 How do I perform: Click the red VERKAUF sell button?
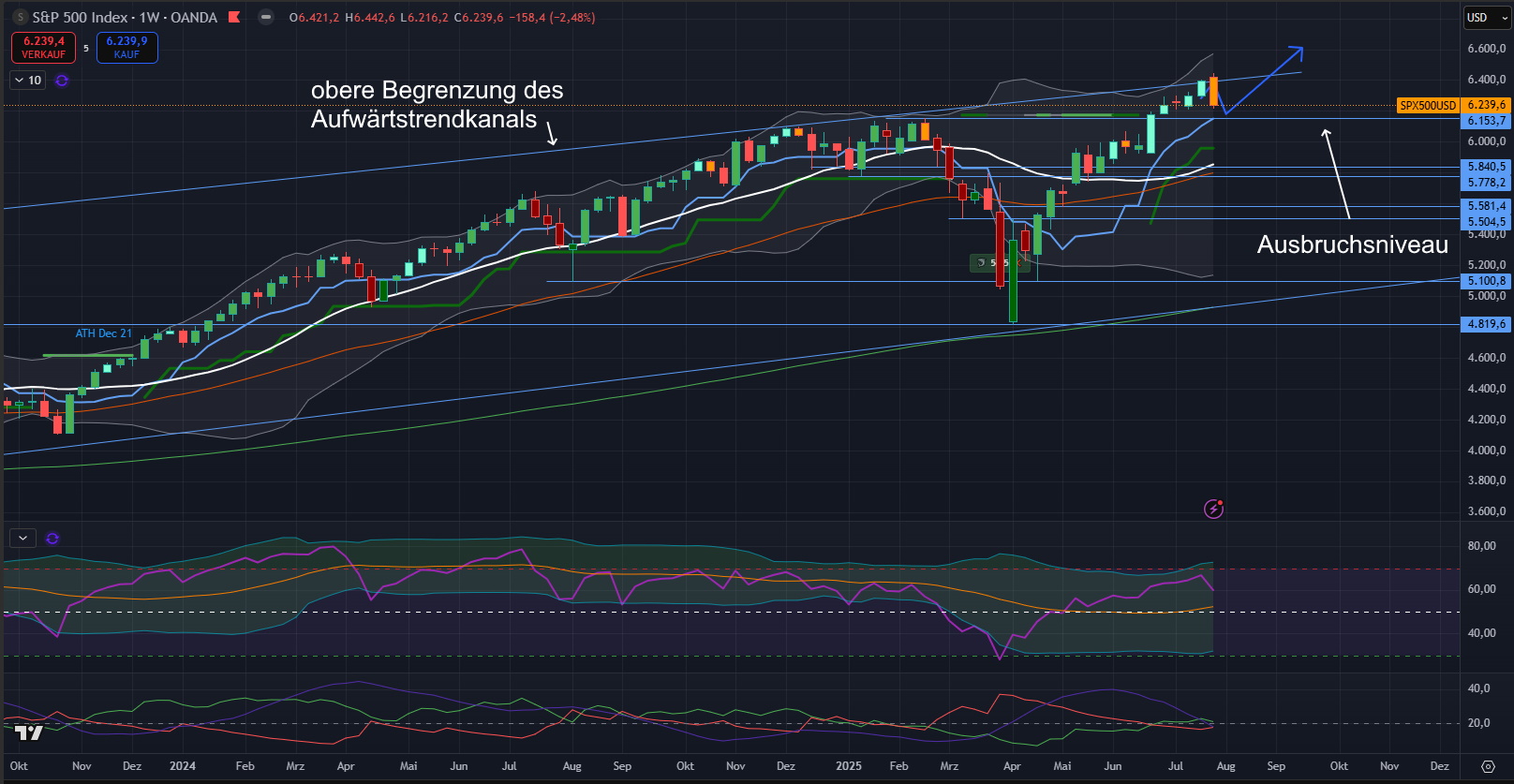(x=43, y=48)
